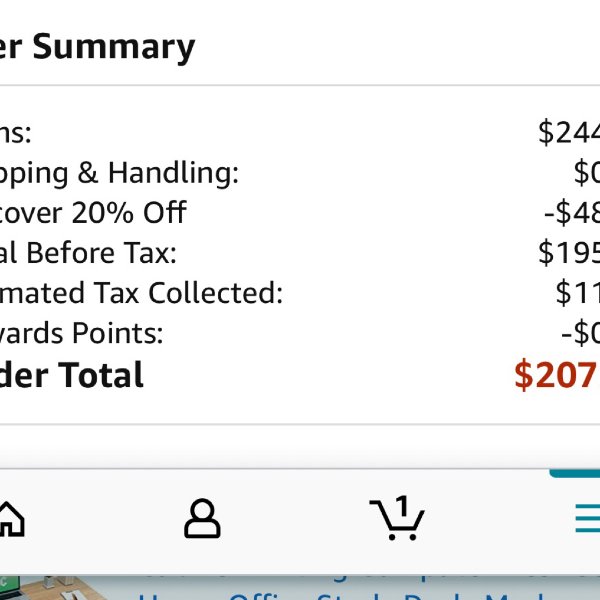Click the Estimated Tax Collected label
600x600 pixels.
click(x=141, y=293)
